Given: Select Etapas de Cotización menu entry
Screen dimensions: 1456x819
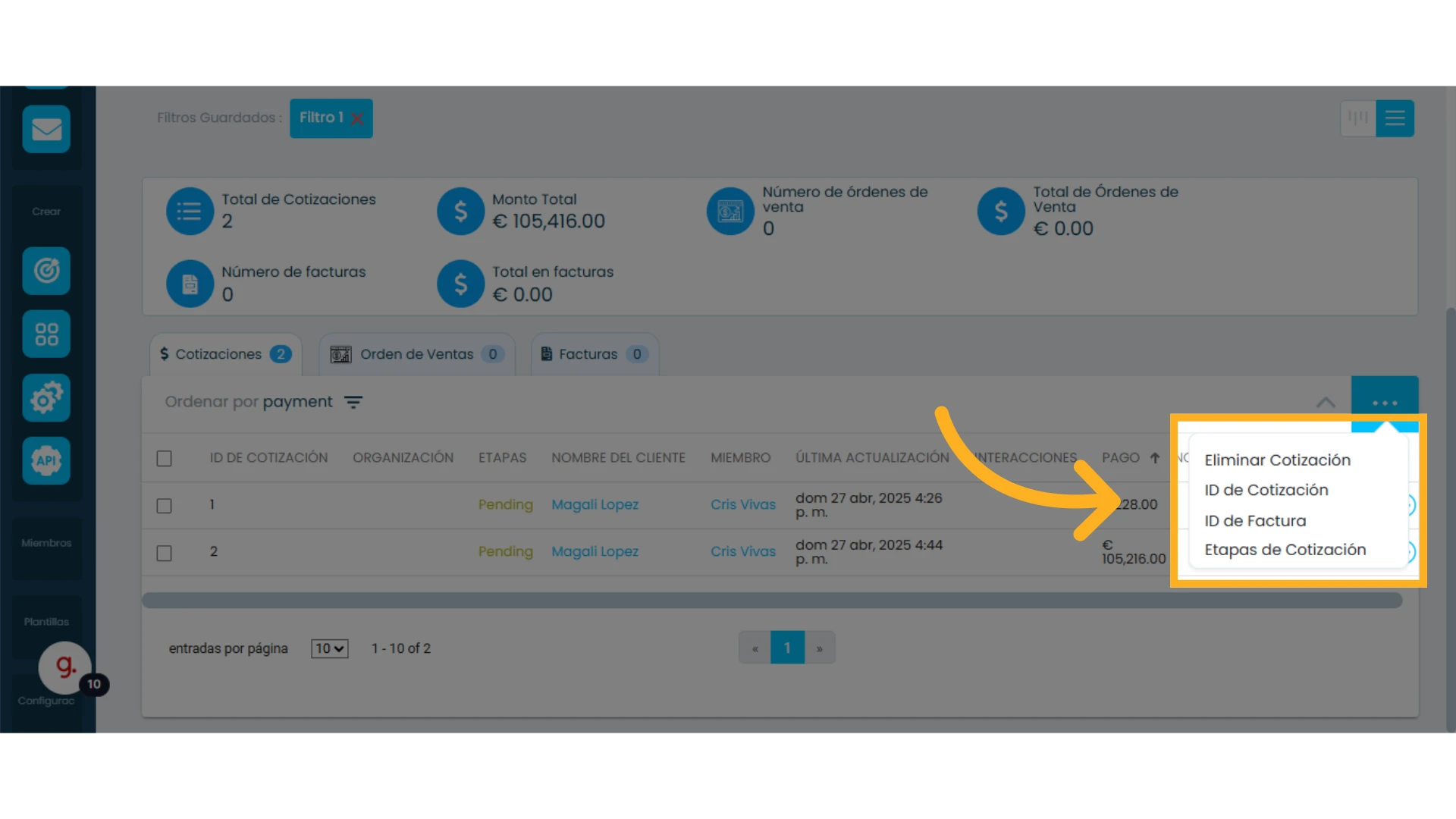Looking at the screenshot, I should point(1285,550).
